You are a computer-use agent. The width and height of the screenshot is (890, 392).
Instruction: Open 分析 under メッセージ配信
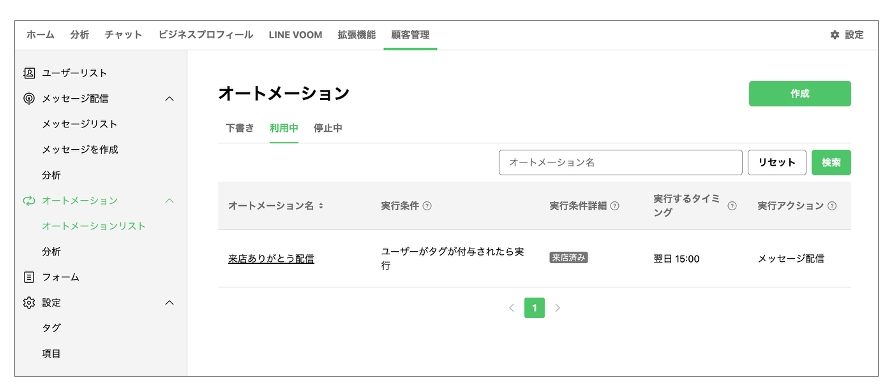[x=51, y=175]
